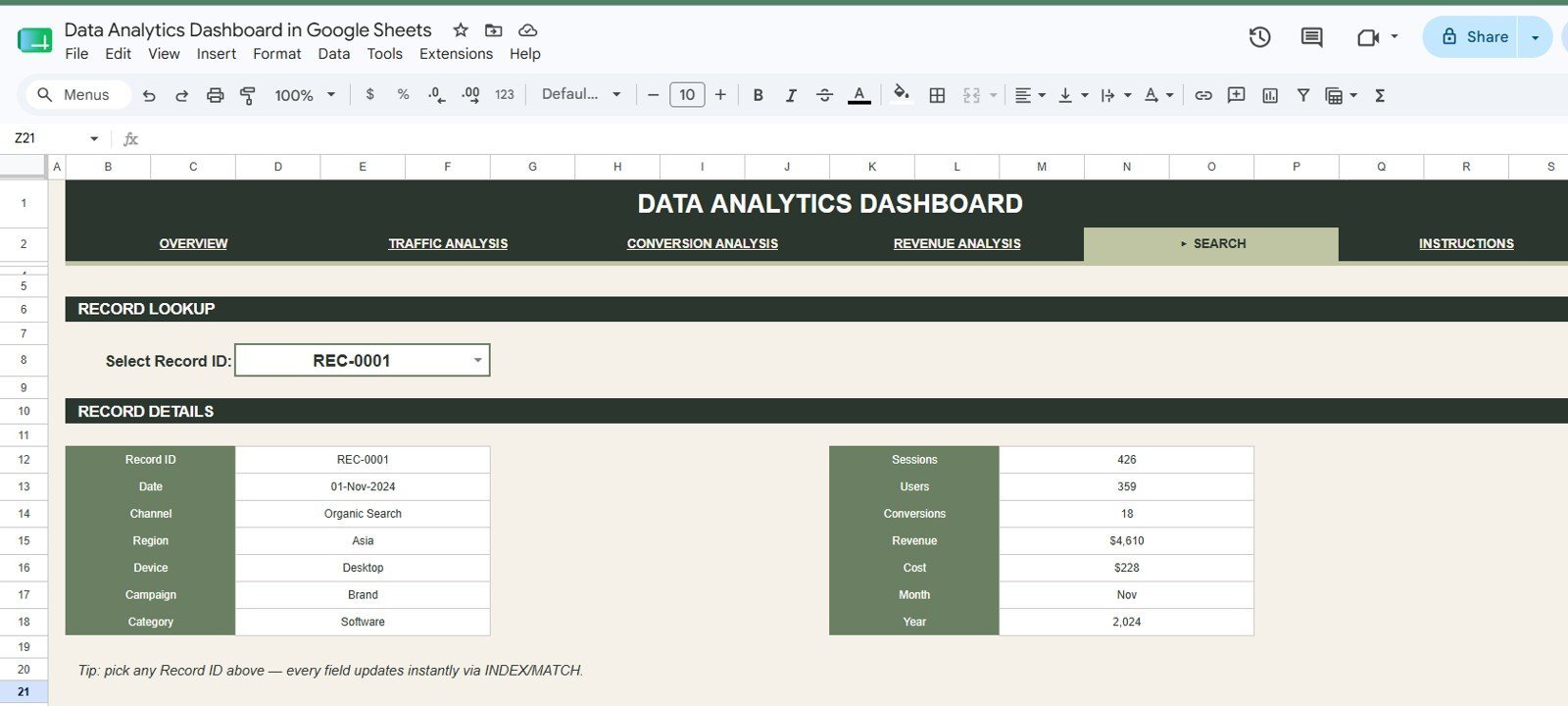Print the spreadsheet via printer icon

pos(215,95)
